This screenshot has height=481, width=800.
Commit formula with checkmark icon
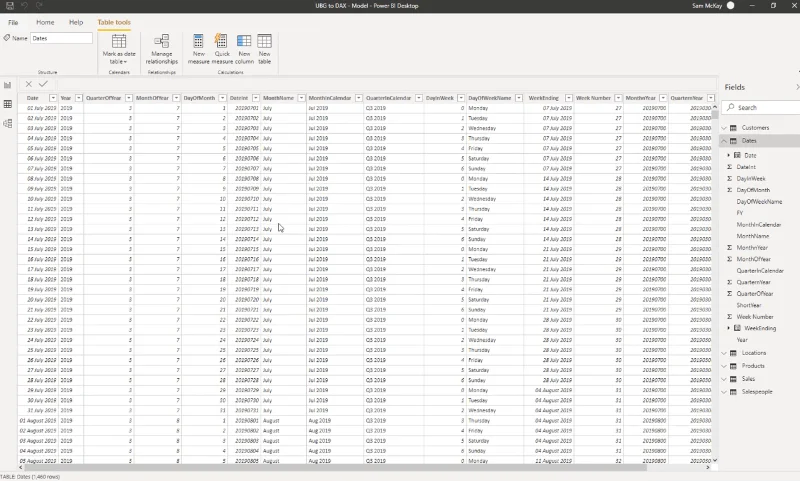coord(43,84)
